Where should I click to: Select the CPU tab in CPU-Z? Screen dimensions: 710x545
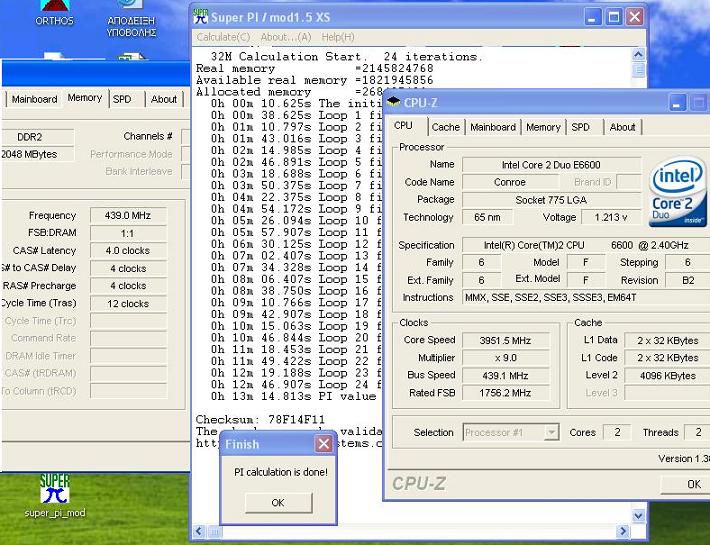403,125
